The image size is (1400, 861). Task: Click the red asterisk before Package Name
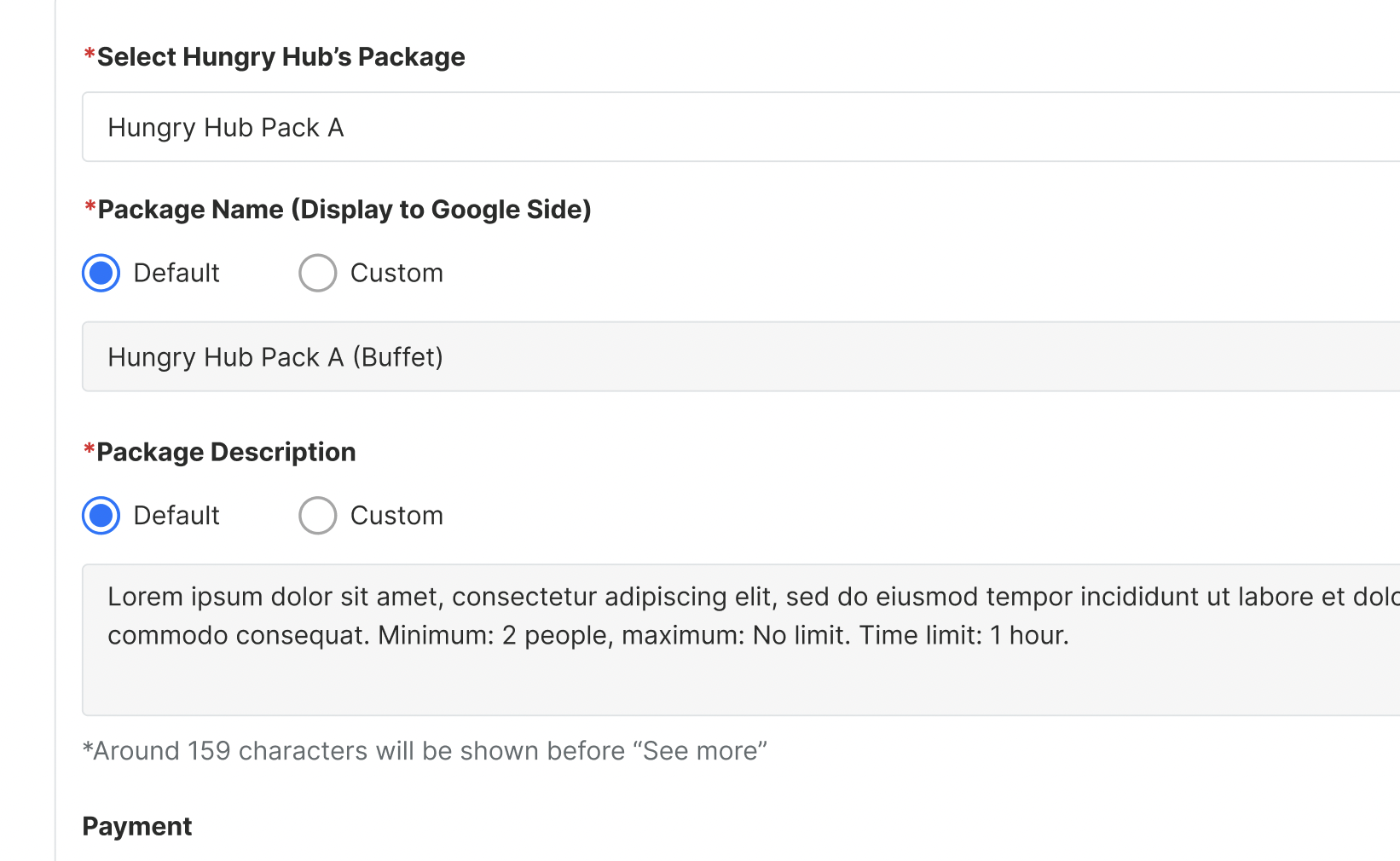point(90,207)
